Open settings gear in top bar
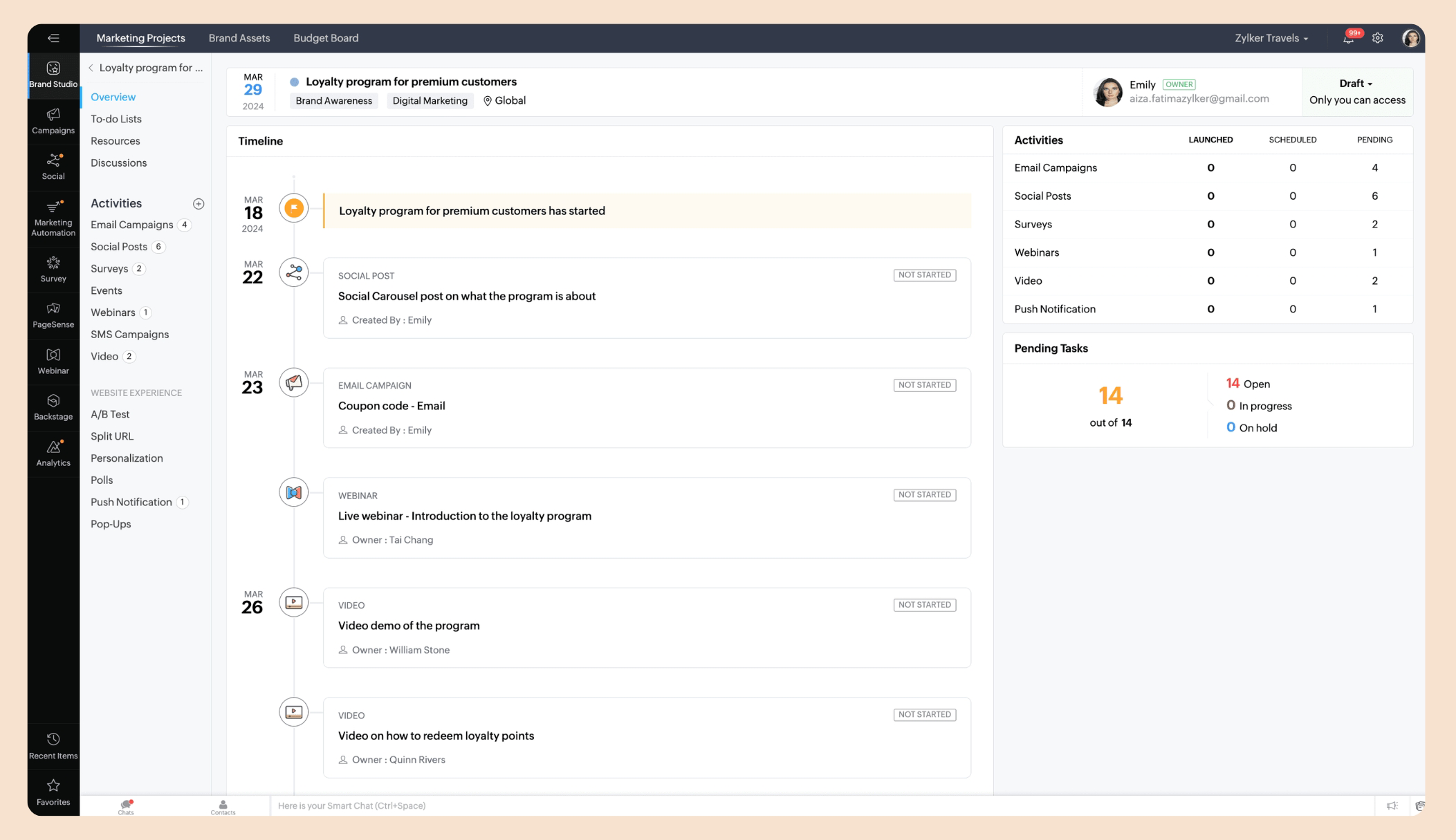This screenshot has width=1456, height=840. click(x=1378, y=38)
